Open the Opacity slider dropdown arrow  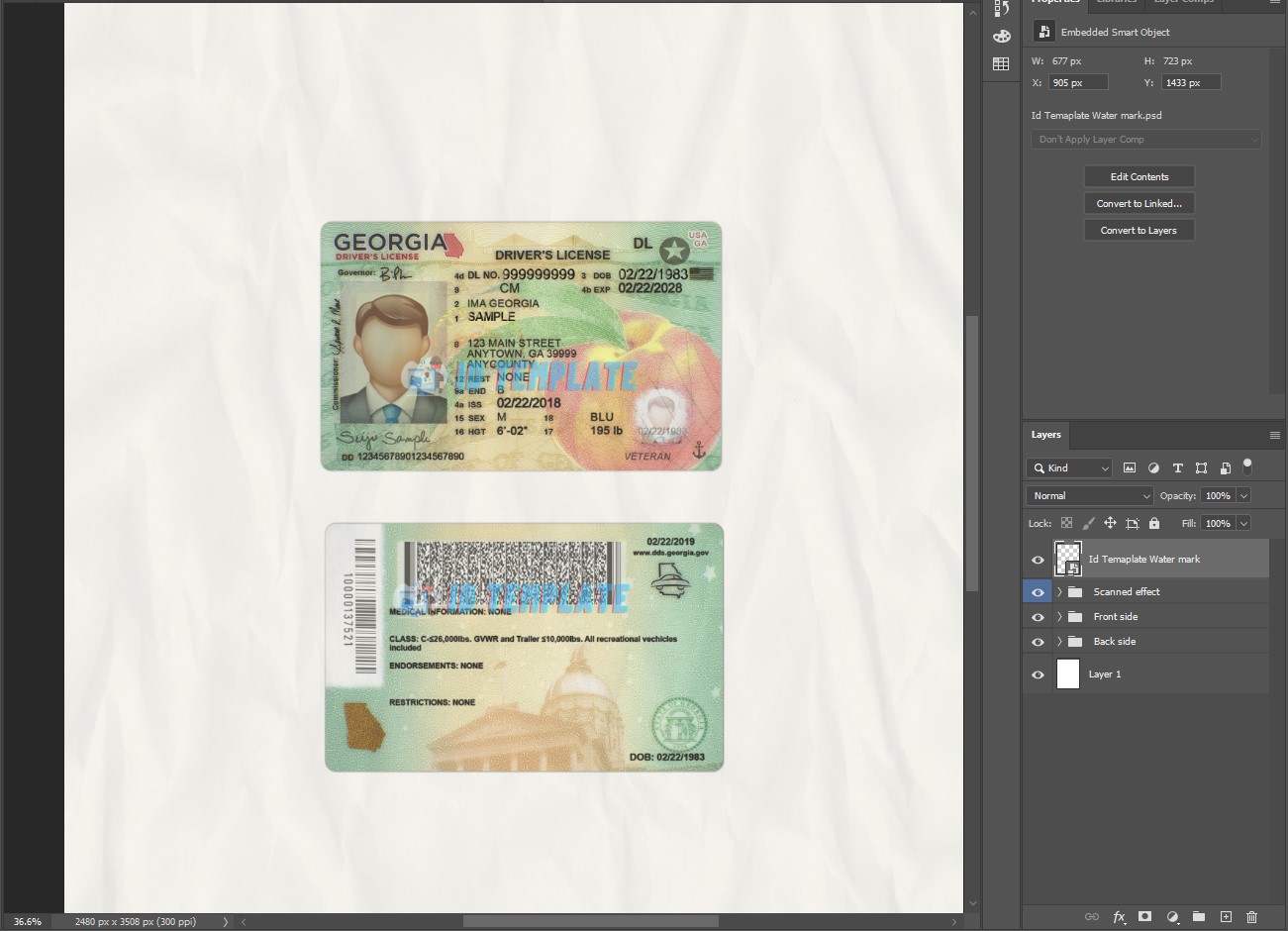[1244, 495]
